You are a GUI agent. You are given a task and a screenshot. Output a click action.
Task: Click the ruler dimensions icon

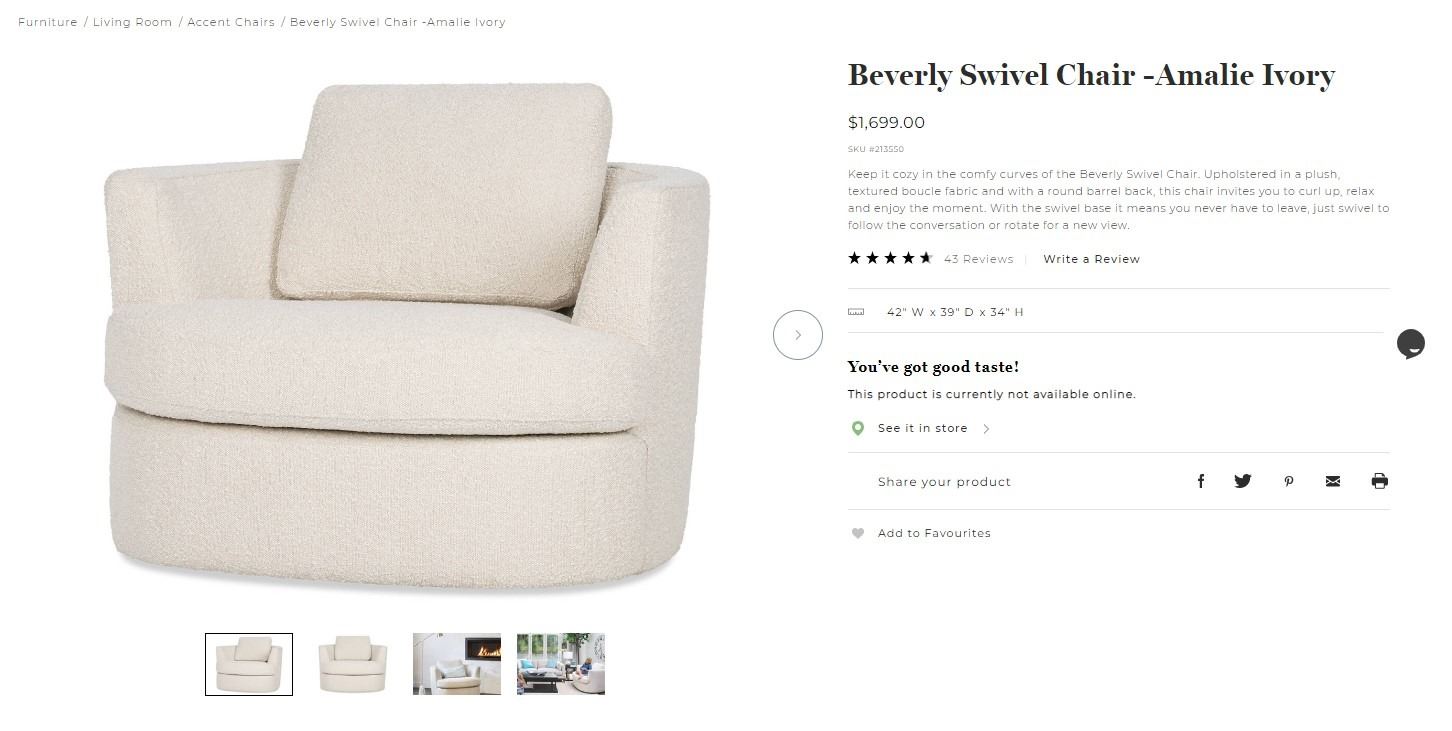(x=856, y=312)
